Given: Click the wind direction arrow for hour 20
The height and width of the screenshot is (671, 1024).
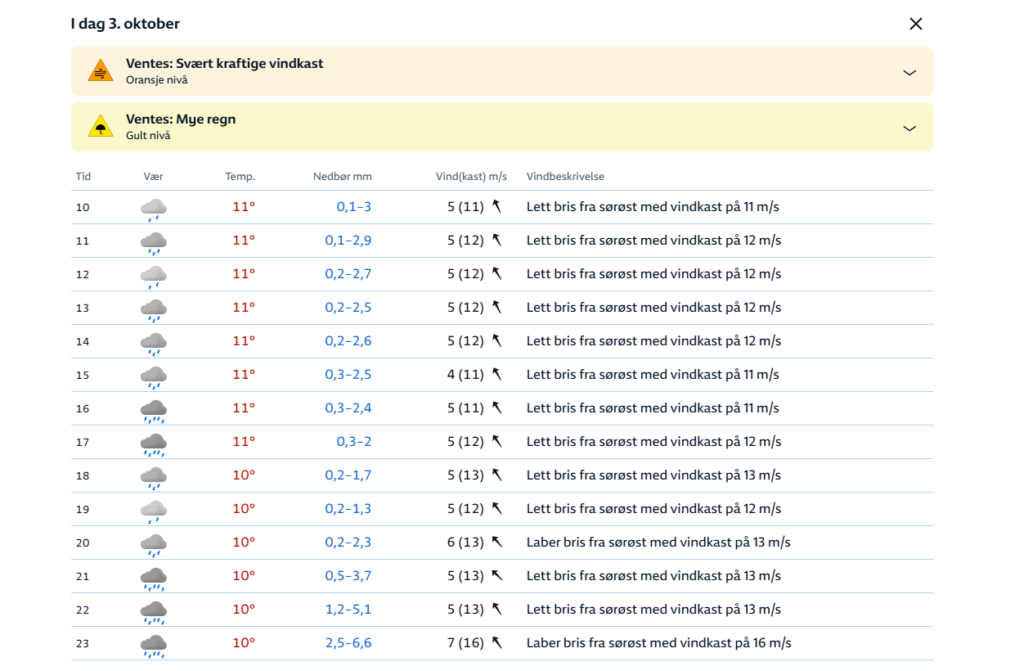Looking at the screenshot, I should (x=495, y=542).
